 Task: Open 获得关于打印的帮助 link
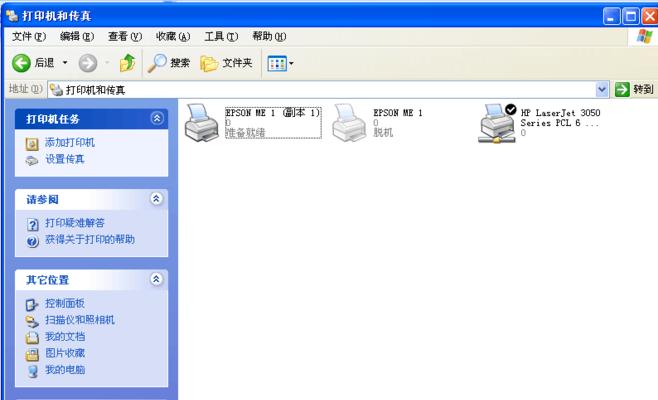pos(90,240)
